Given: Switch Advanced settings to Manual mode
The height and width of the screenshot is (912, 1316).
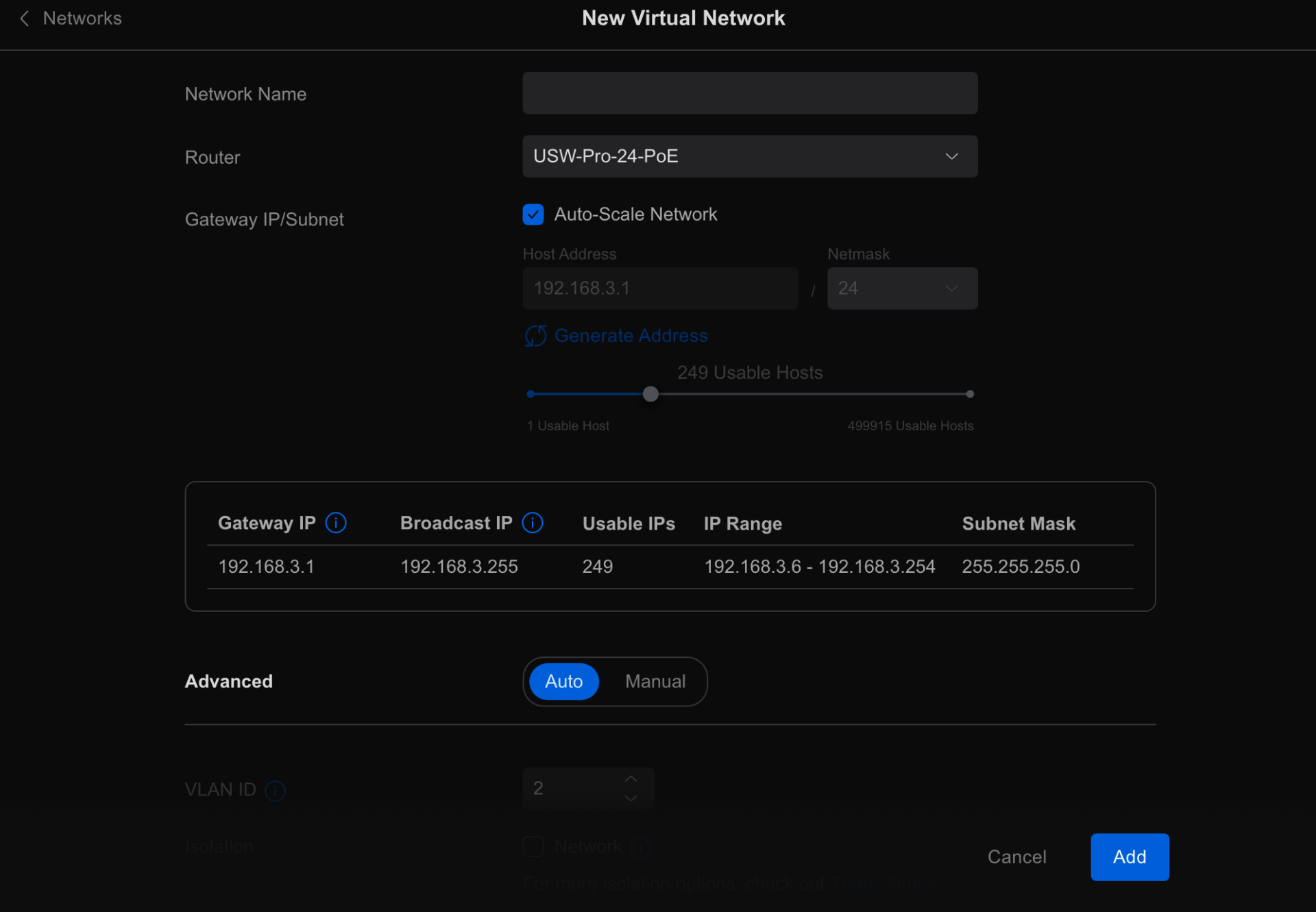Looking at the screenshot, I should pyautogui.click(x=655, y=681).
